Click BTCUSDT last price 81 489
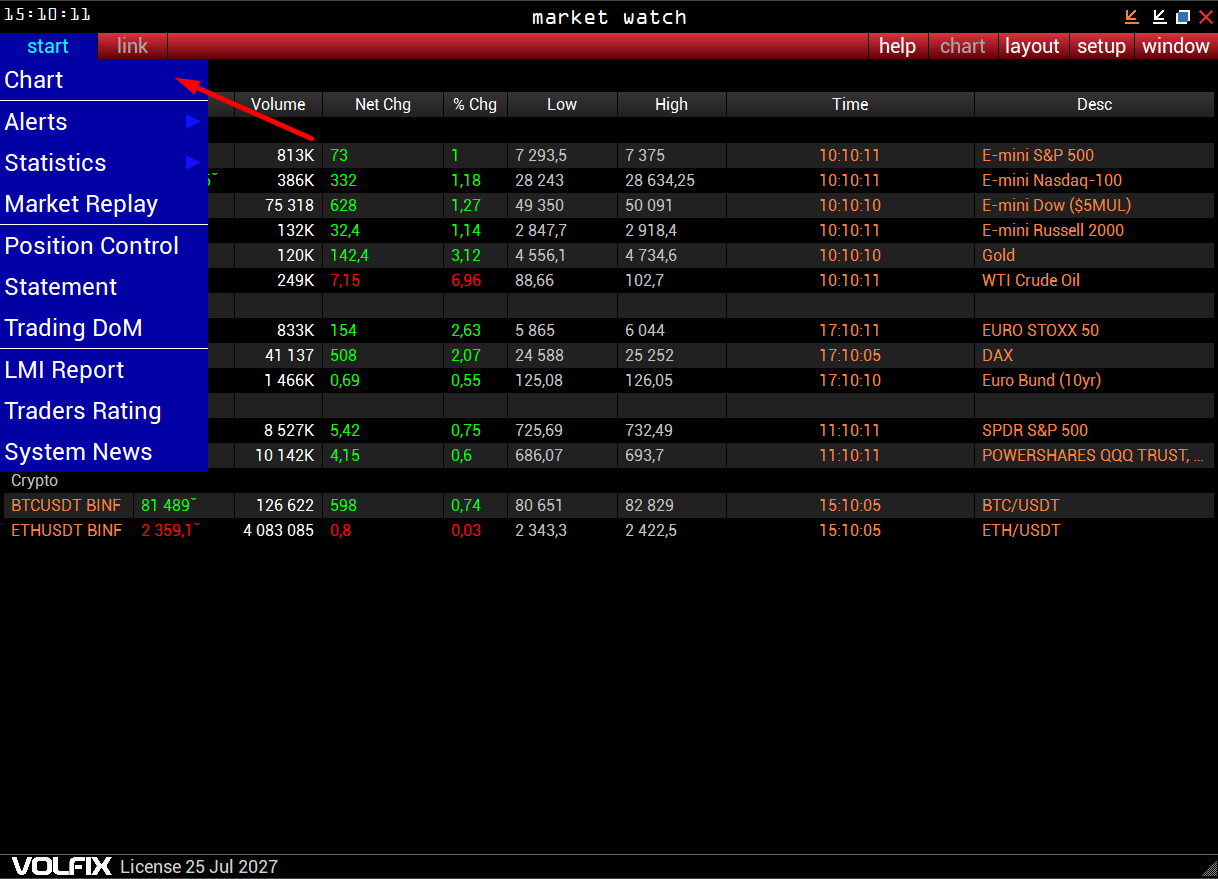This screenshot has width=1218, height=879. point(169,505)
